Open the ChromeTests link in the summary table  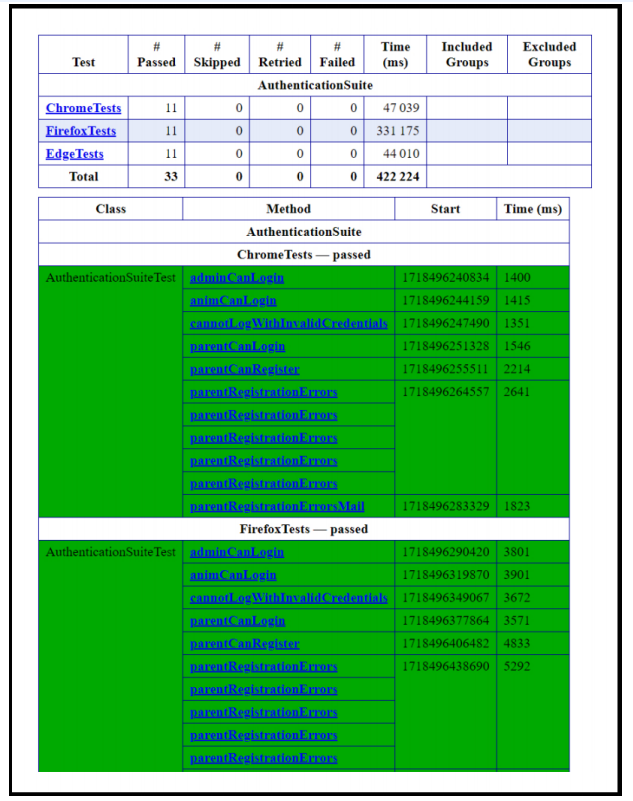click(x=83, y=108)
